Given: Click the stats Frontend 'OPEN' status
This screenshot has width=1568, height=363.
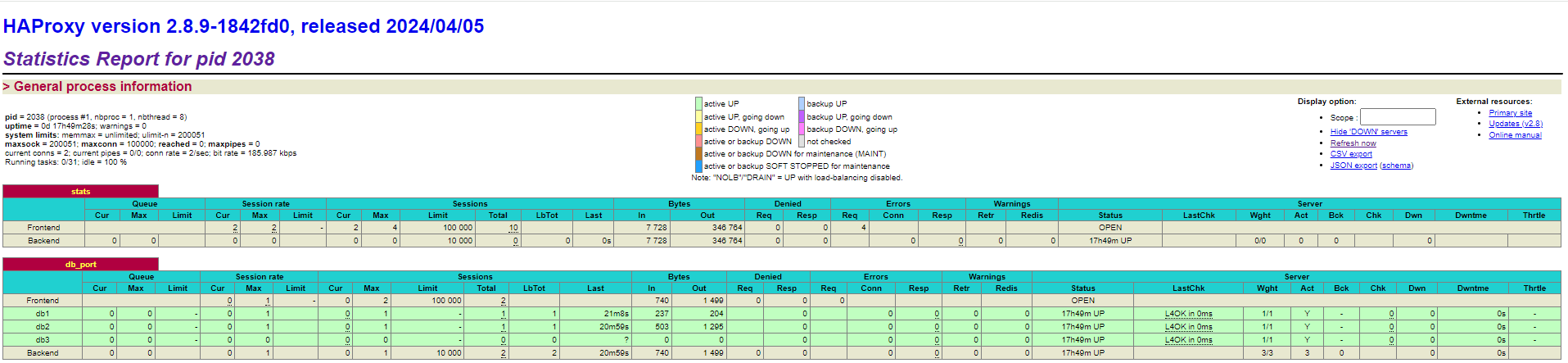Looking at the screenshot, I should pyautogui.click(x=1110, y=228).
